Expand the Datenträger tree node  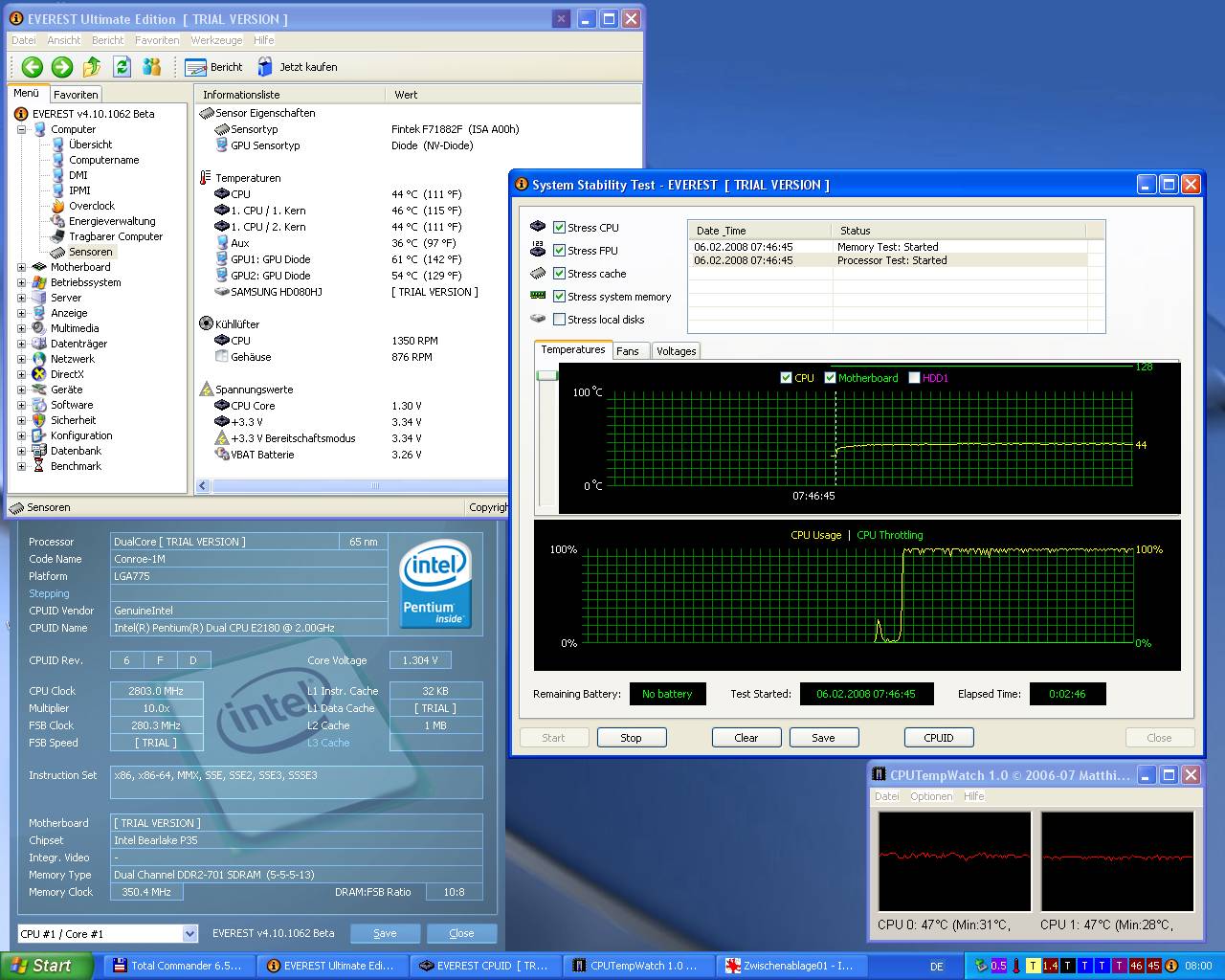click(x=22, y=344)
